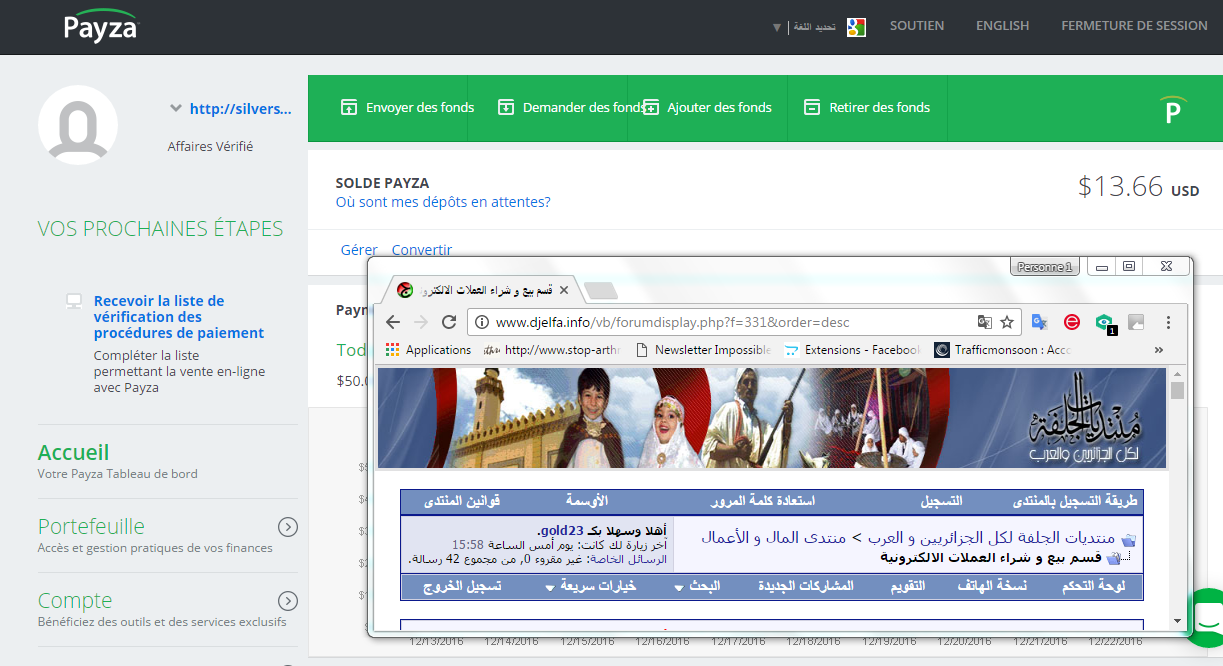The height and width of the screenshot is (666, 1223).
Task: Open استعادة كلمة المرور password recovery link
Action: click(762, 500)
